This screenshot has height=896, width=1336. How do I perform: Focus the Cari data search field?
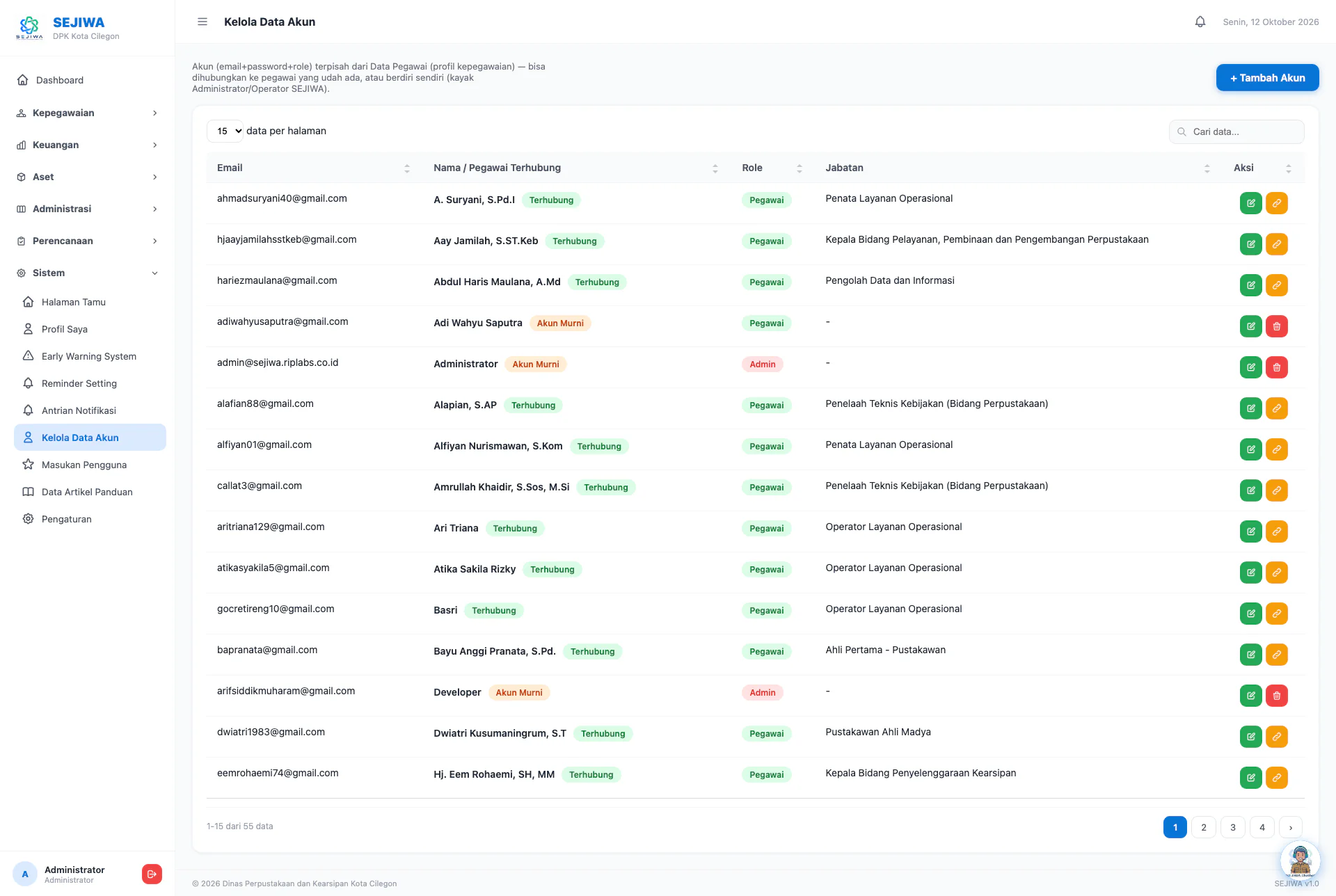(1236, 131)
